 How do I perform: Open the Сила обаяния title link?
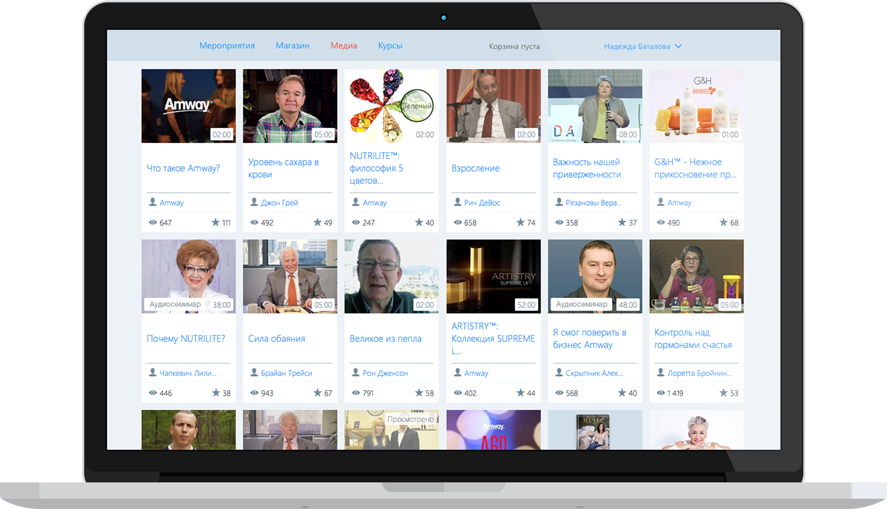pos(277,339)
